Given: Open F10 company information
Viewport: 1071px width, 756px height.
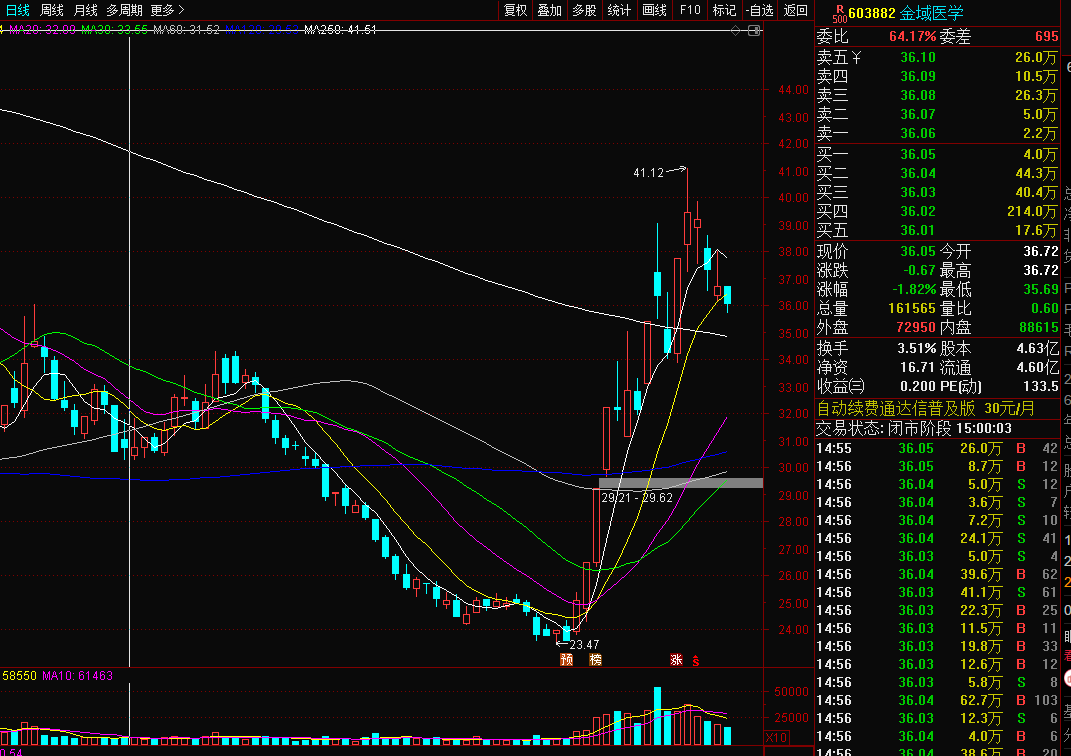Looking at the screenshot, I should tap(690, 10).
